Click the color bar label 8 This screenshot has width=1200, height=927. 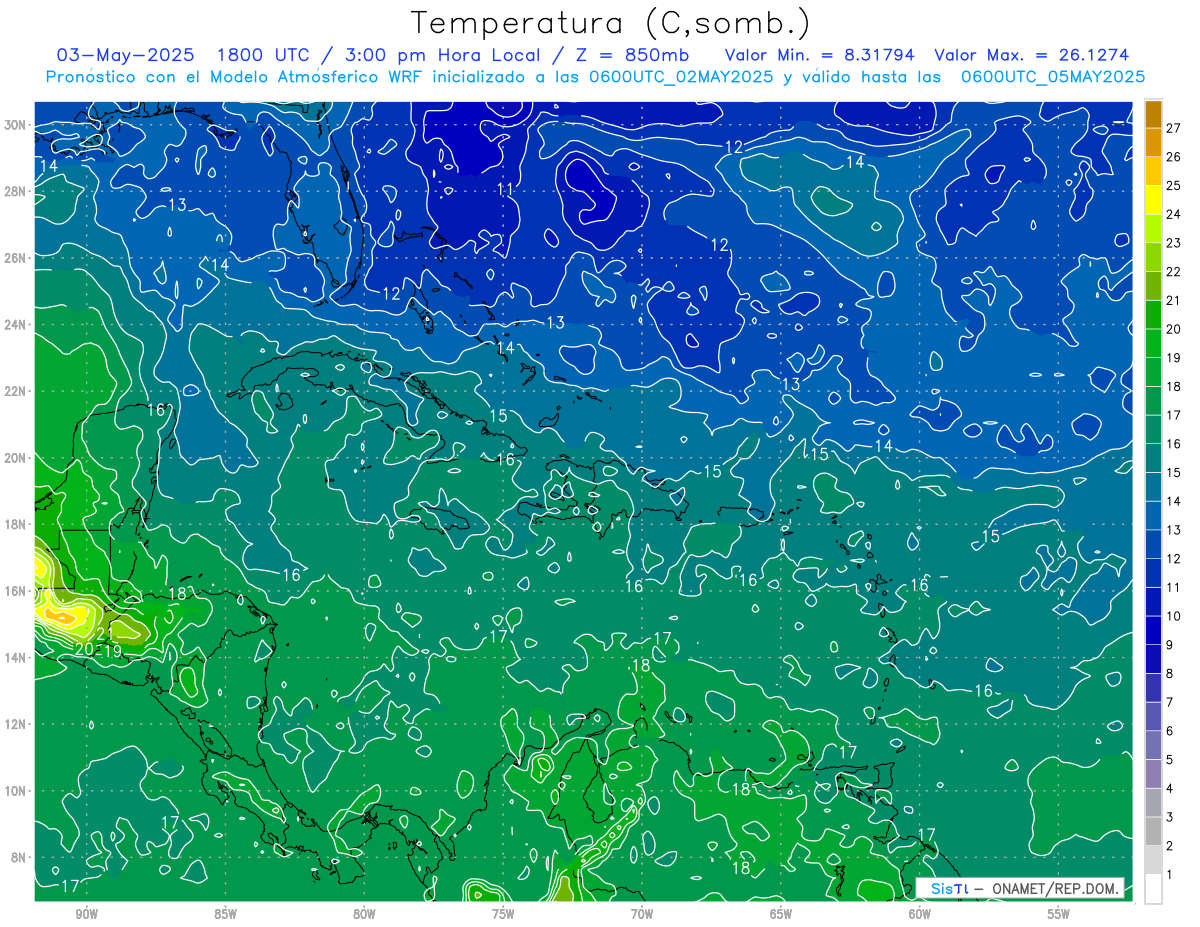pos(1170,673)
